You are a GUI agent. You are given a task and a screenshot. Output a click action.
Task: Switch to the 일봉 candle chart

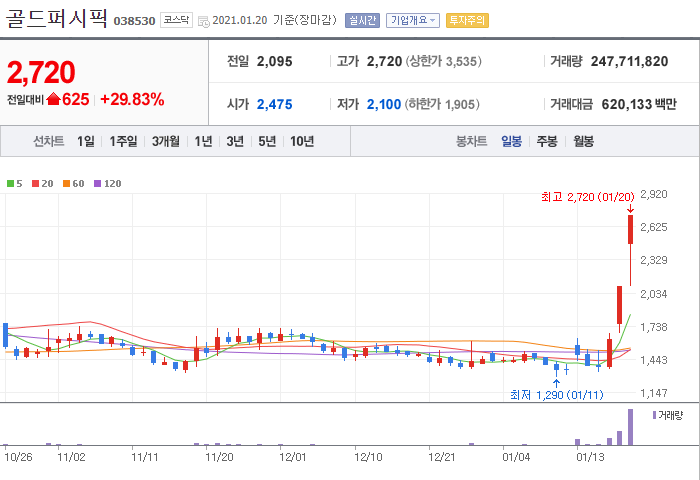[x=512, y=142]
